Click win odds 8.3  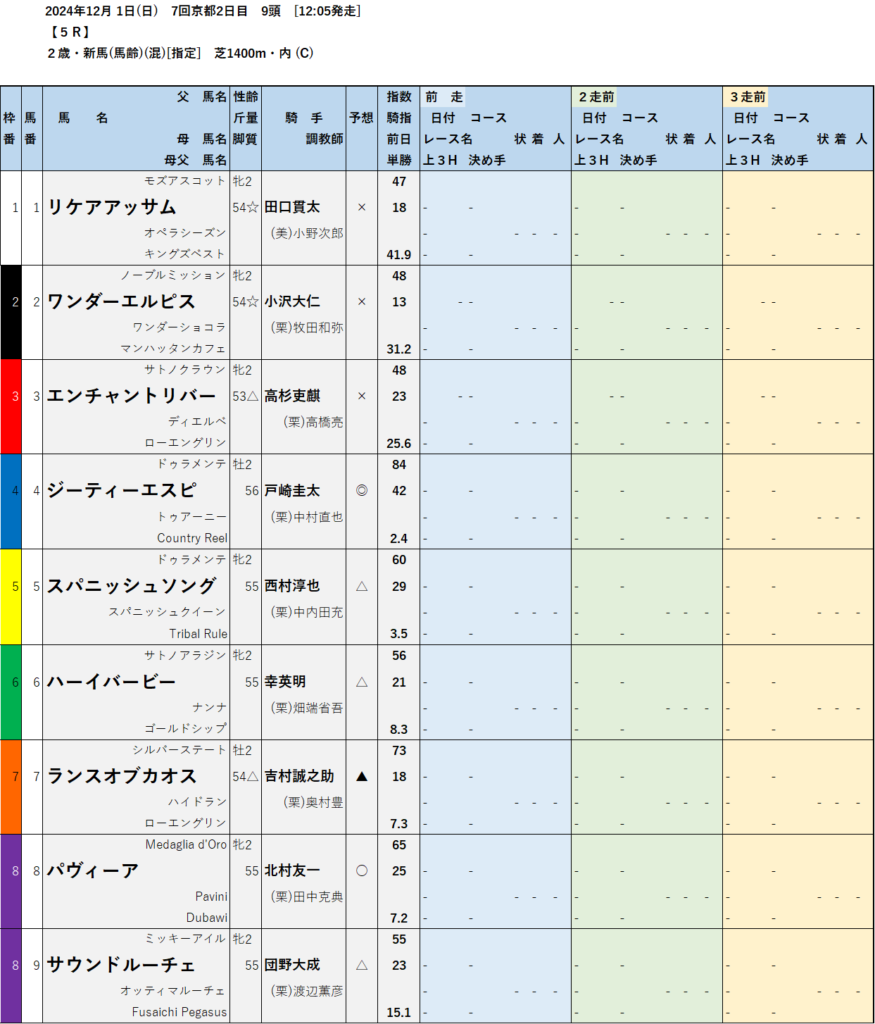(x=399, y=729)
